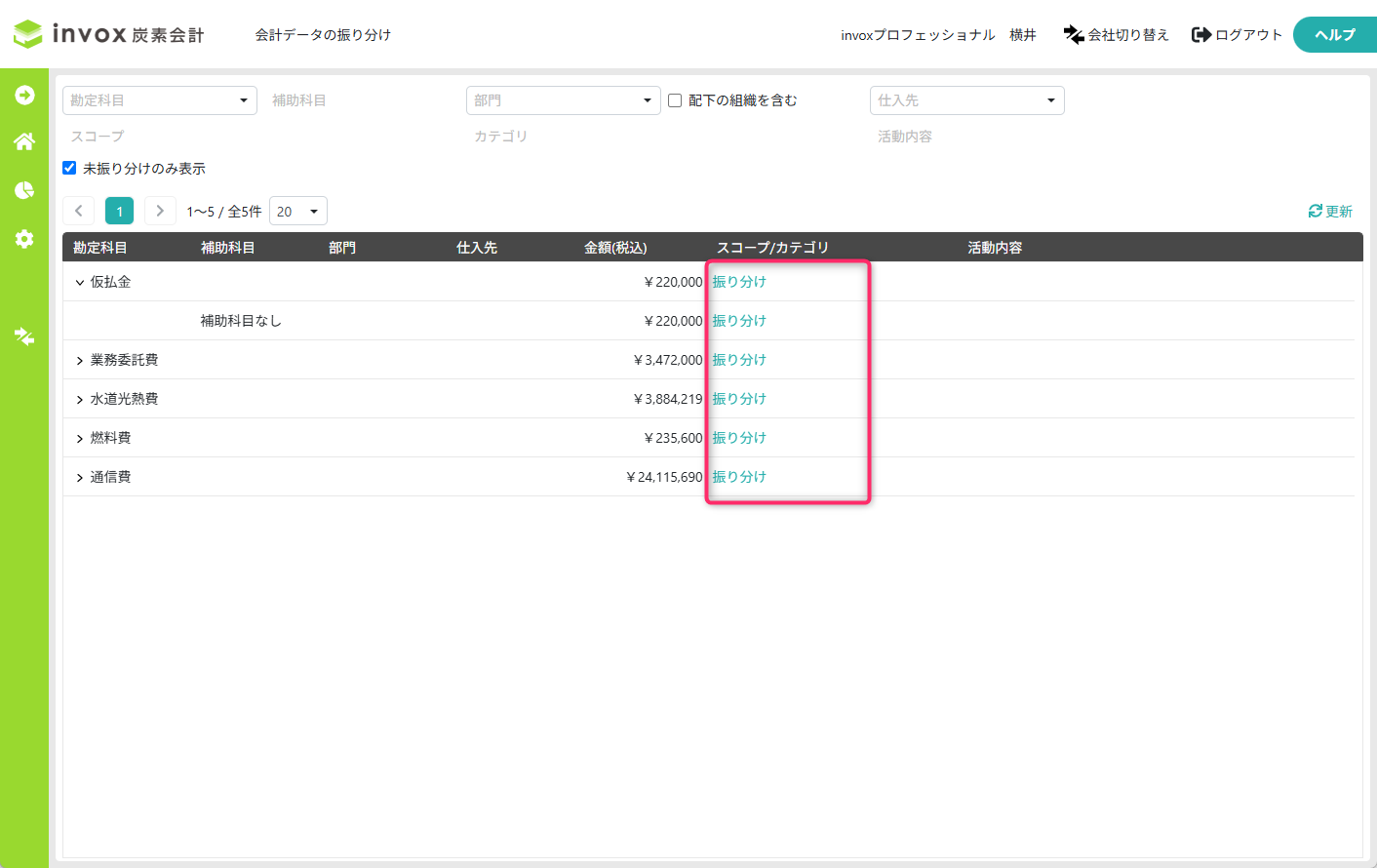Open the pie chart sidebar icon
This screenshot has width=1377, height=868.
(24, 190)
